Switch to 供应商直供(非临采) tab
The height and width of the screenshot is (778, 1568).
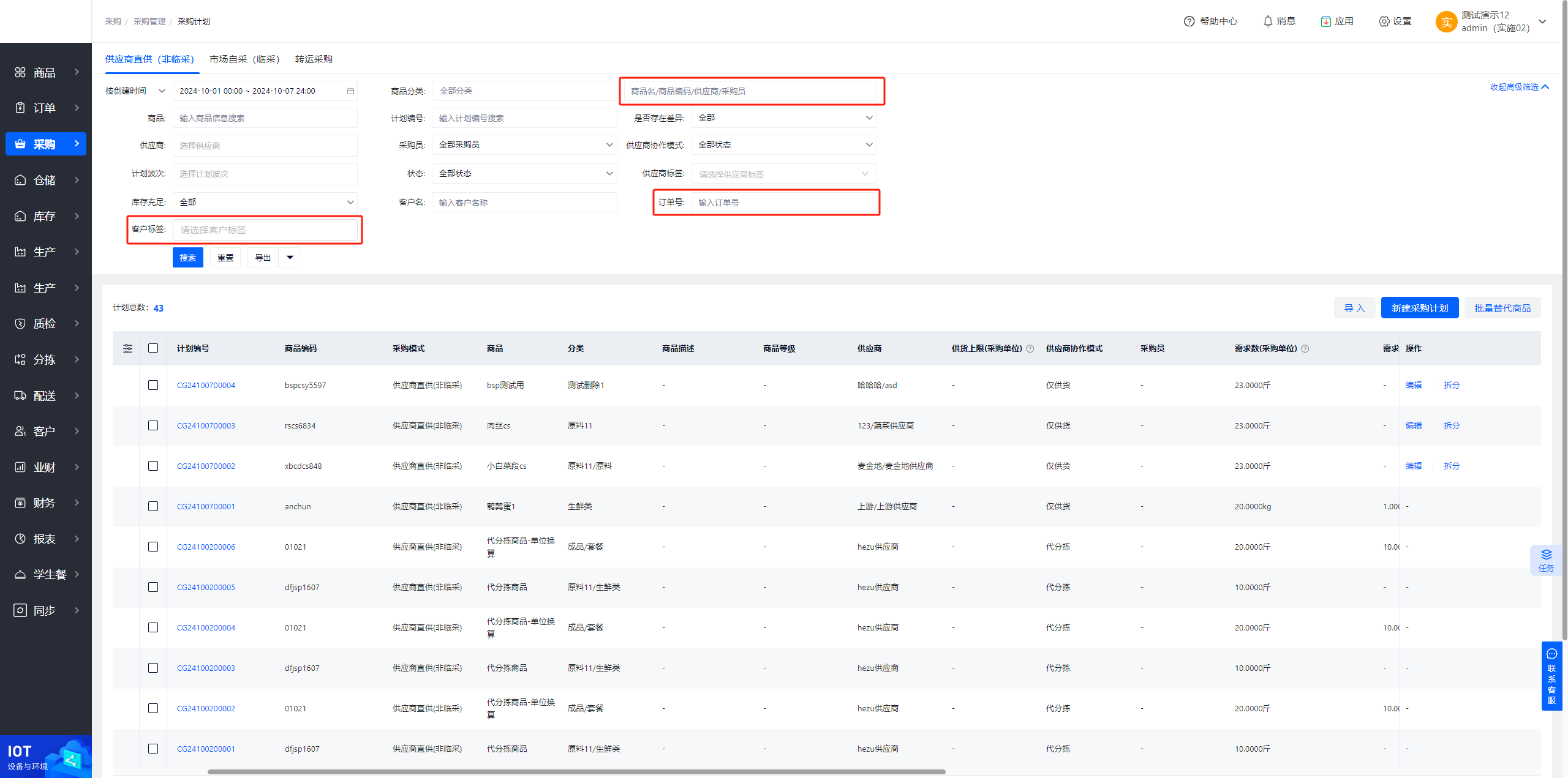(149, 59)
